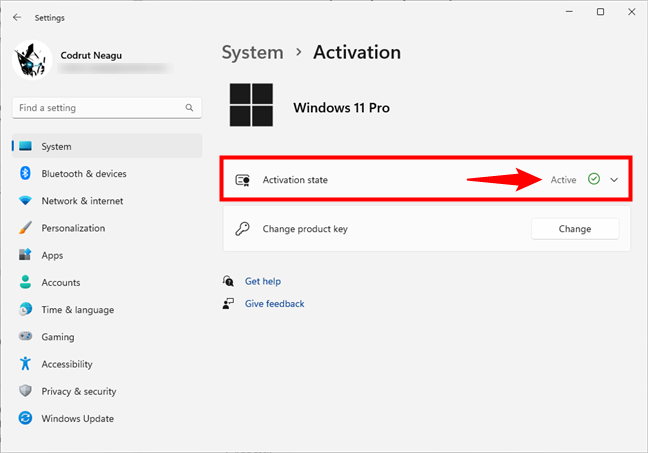The height and width of the screenshot is (453, 648).
Task: Click the Windows 11 Pro edition text
Action: pyautogui.click(x=341, y=108)
